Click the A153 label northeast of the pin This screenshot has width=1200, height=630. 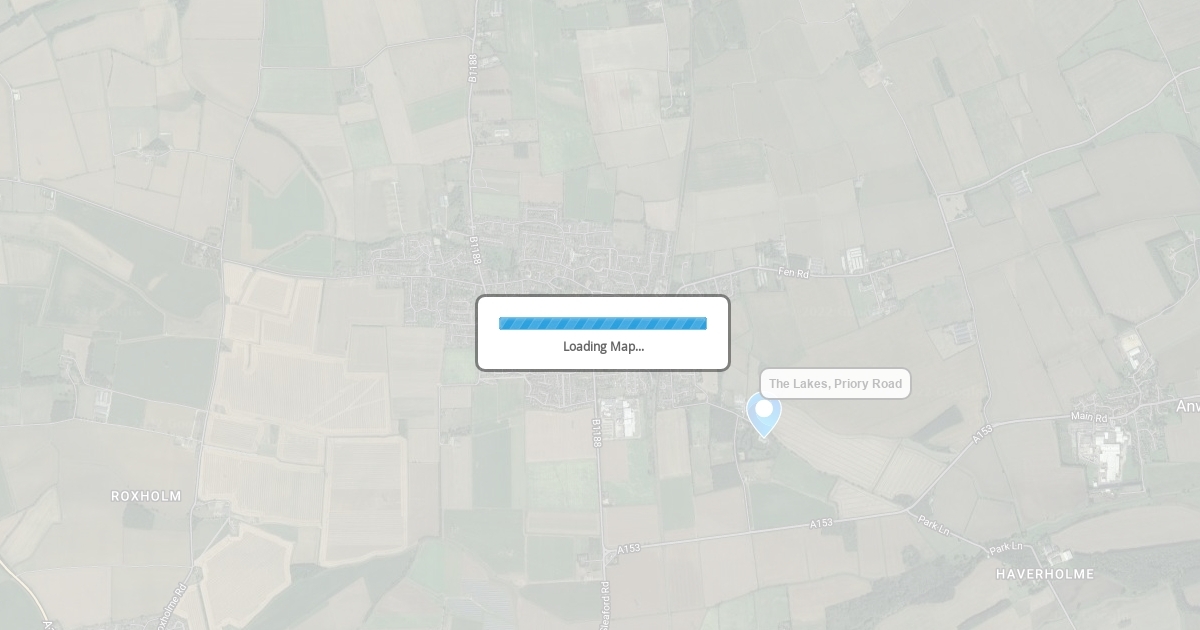[x=982, y=433]
